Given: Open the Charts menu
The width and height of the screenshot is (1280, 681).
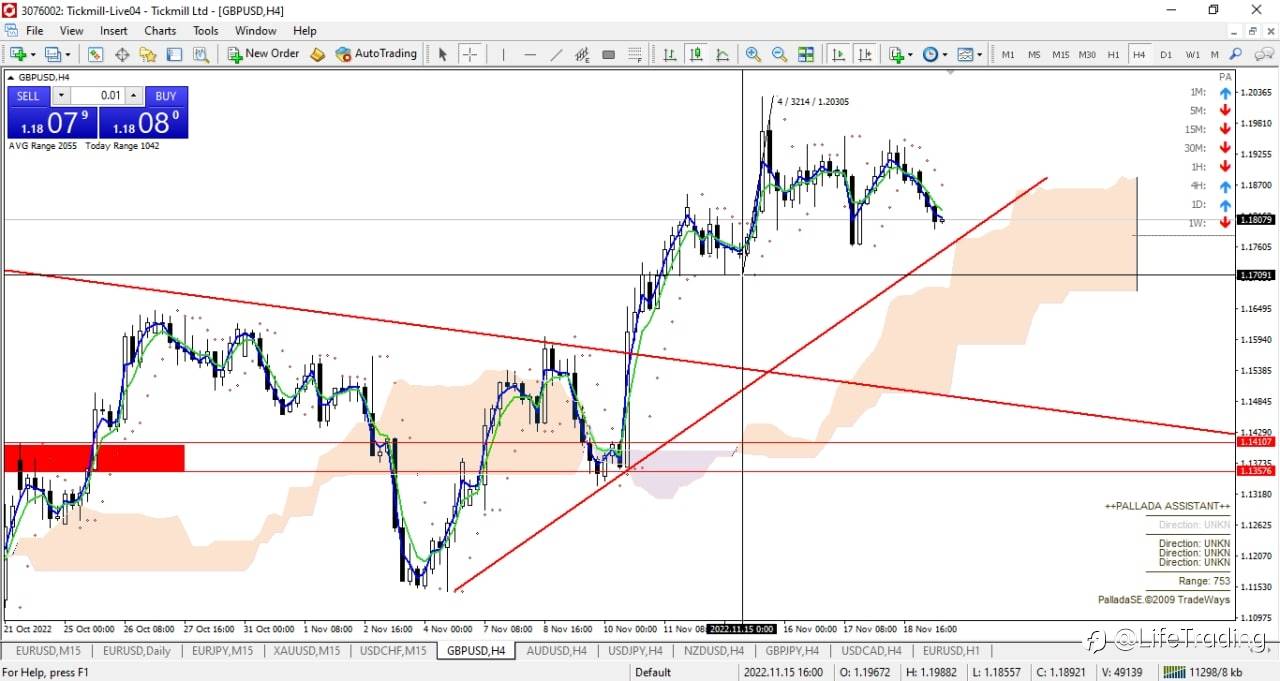Looking at the screenshot, I should pos(160,31).
